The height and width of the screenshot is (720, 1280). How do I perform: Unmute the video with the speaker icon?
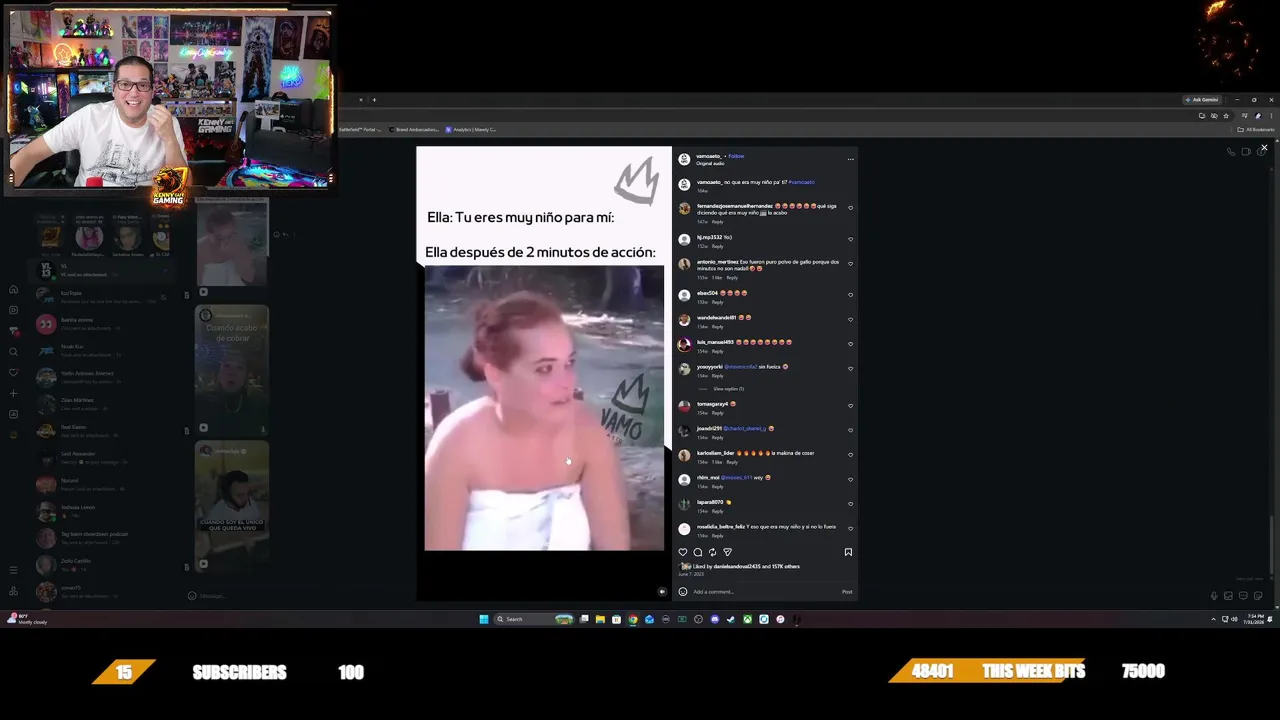click(662, 592)
